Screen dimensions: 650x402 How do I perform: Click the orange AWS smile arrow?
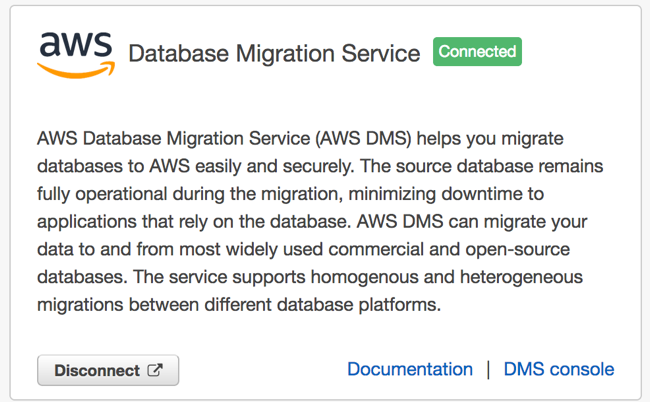coord(76,70)
